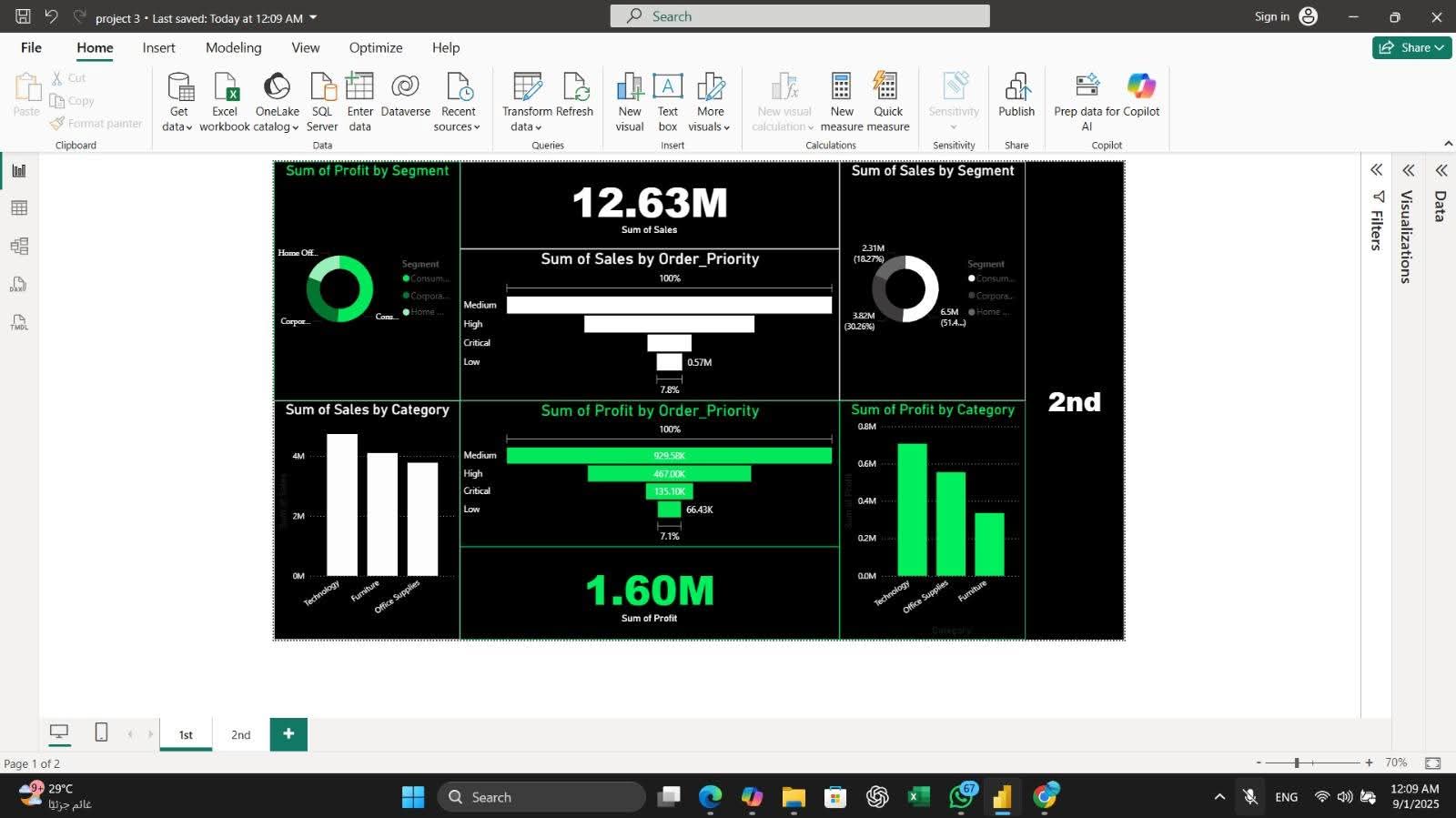Switch to Table view icon
The image size is (1456, 818).
click(x=19, y=208)
